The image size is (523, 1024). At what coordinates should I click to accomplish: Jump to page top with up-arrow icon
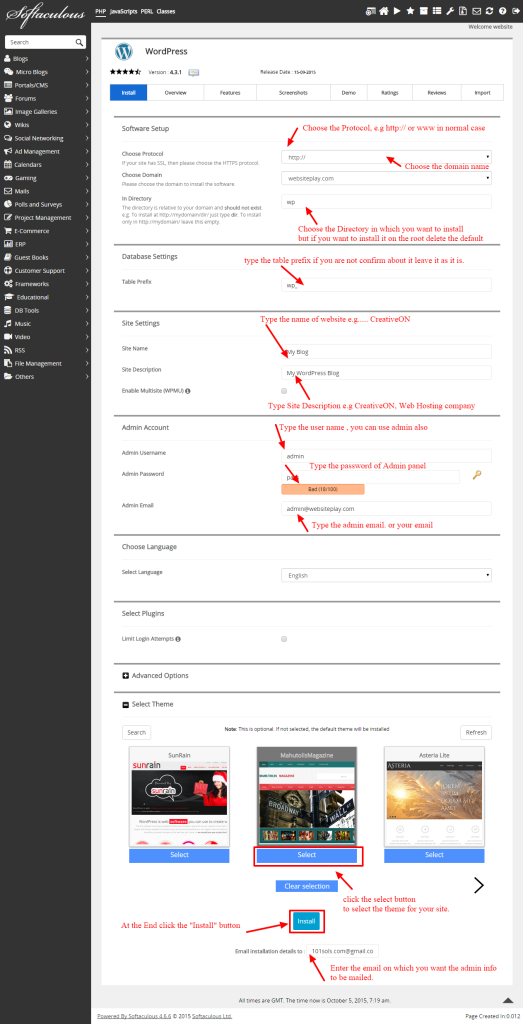[x=507, y=999]
